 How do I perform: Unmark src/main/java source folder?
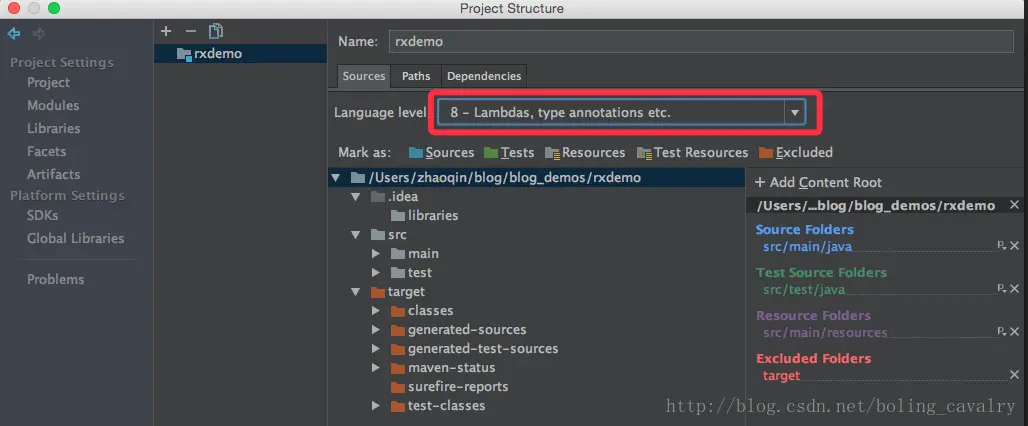point(1014,246)
